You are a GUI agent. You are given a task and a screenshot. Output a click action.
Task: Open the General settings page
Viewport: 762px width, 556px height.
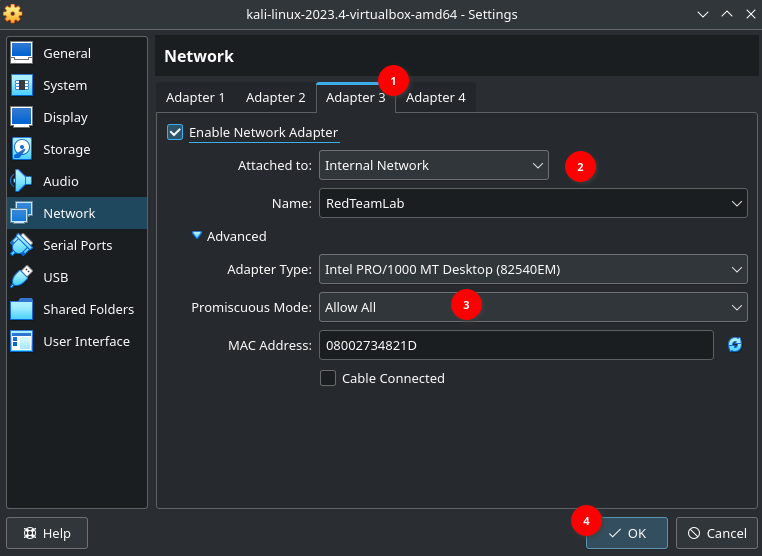click(x=77, y=53)
